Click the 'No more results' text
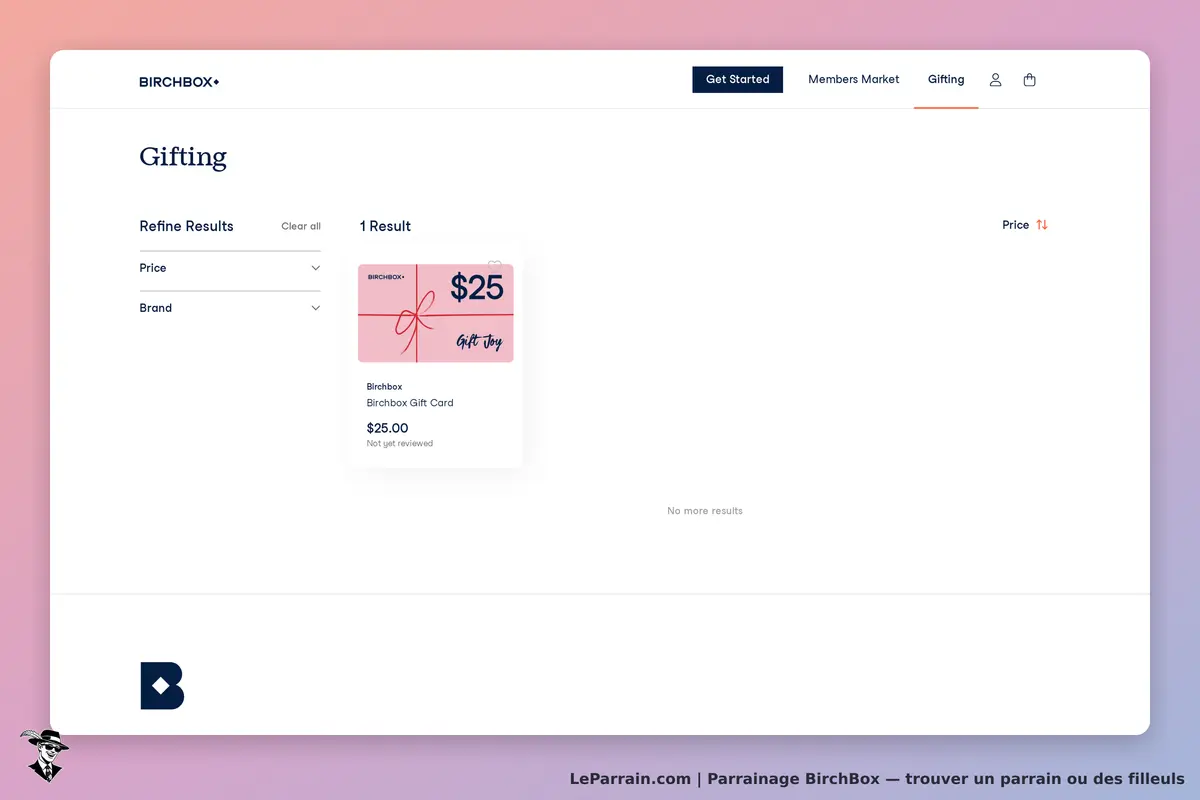Image resolution: width=1200 pixels, height=800 pixels. point(705,511)
